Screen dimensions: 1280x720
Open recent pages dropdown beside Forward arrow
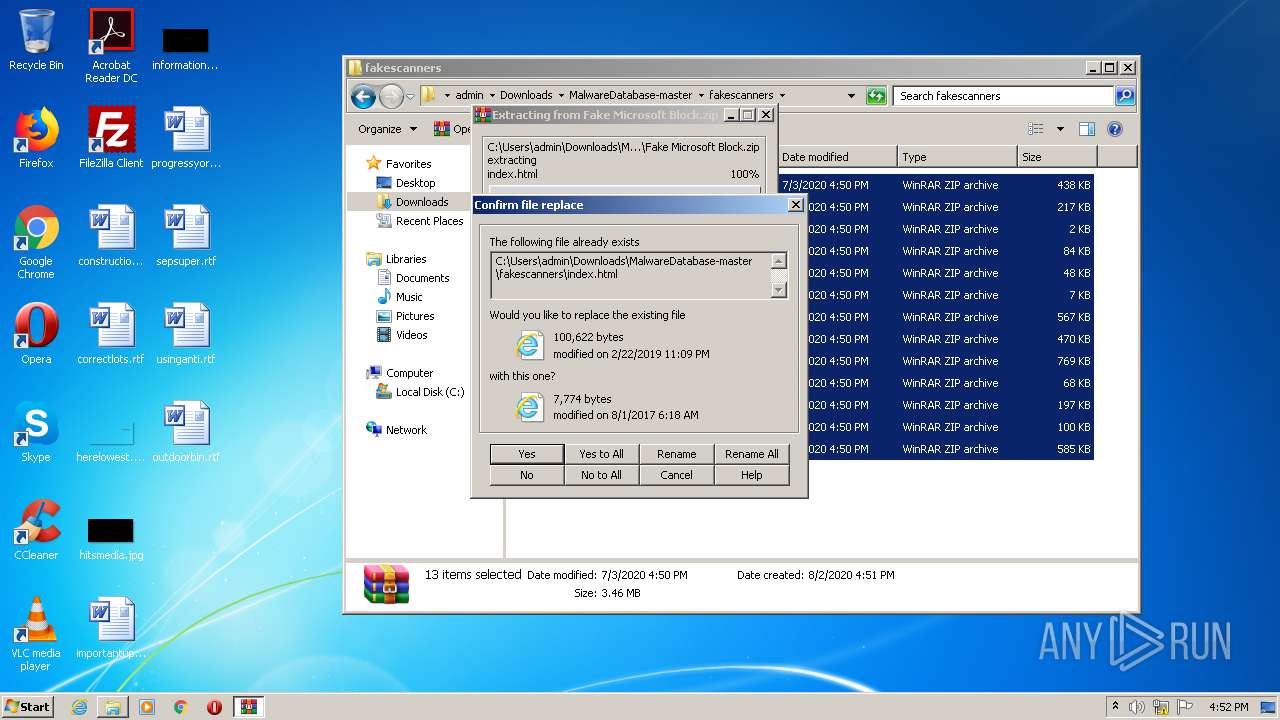pyautogui.click(x=410, y=97)
